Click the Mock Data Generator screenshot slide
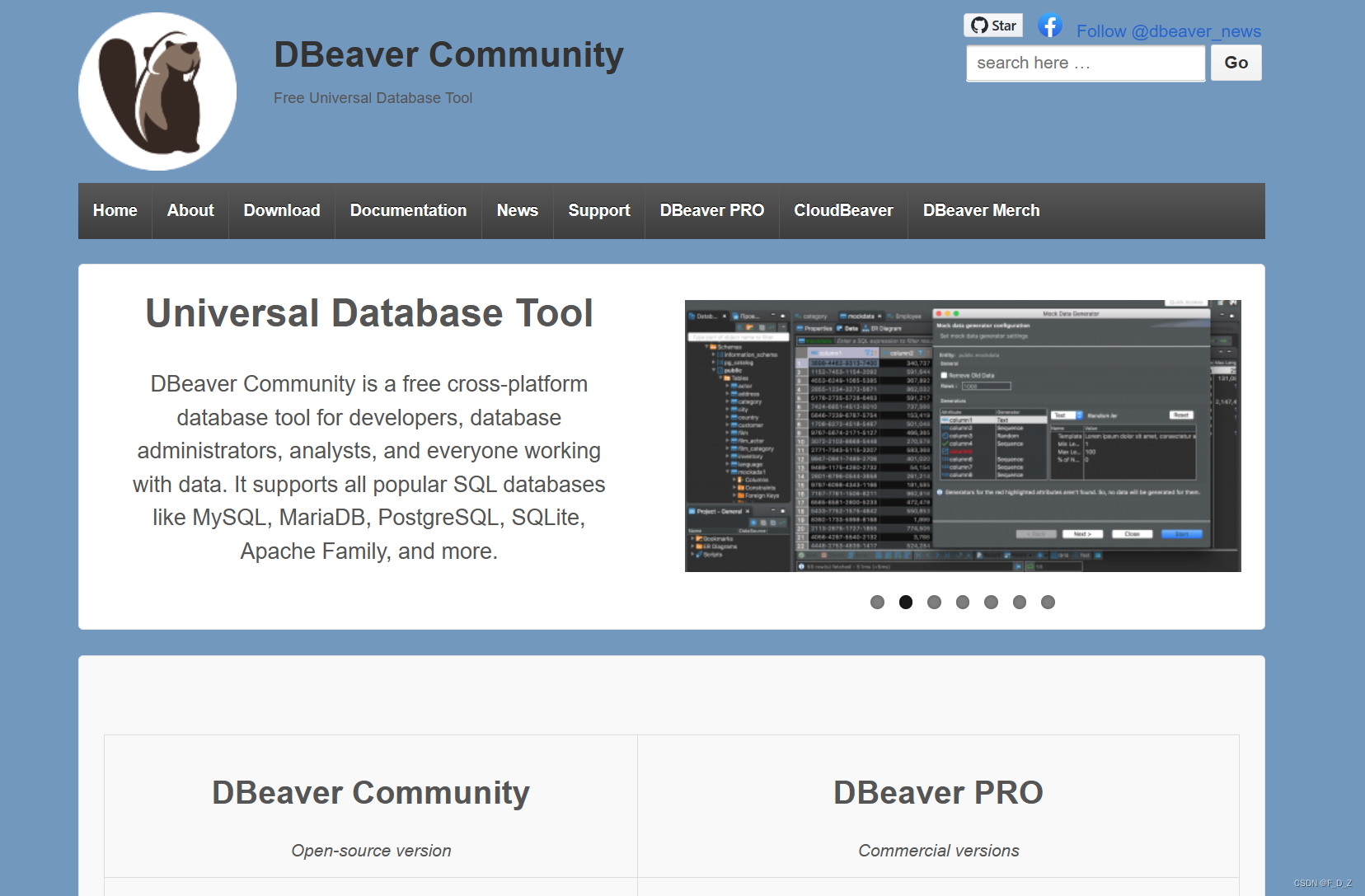The width and height of the screenshot is (1365, 896). point(963,436)
